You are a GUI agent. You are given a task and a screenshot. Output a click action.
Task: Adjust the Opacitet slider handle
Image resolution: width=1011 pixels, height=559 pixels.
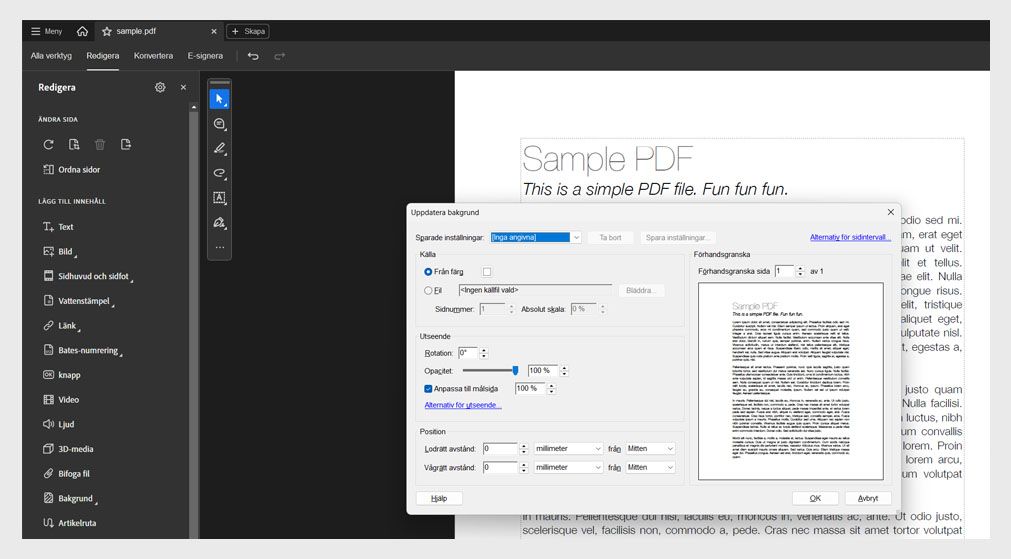pos(515,371)
